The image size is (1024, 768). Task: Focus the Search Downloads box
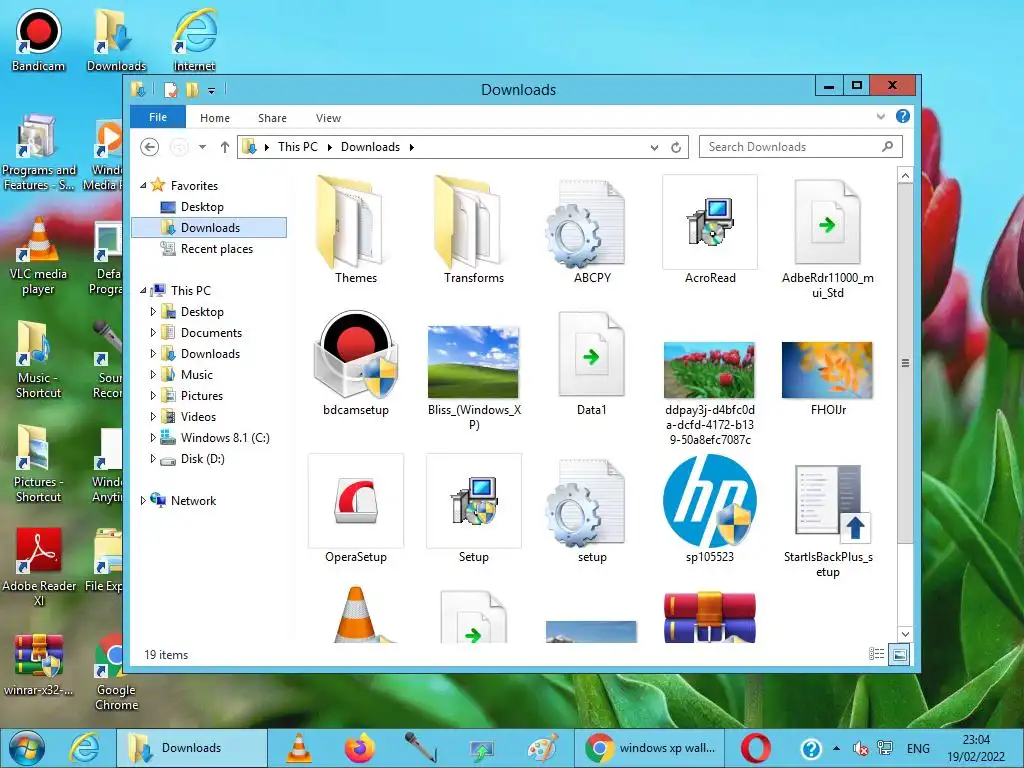pos(801,147)
